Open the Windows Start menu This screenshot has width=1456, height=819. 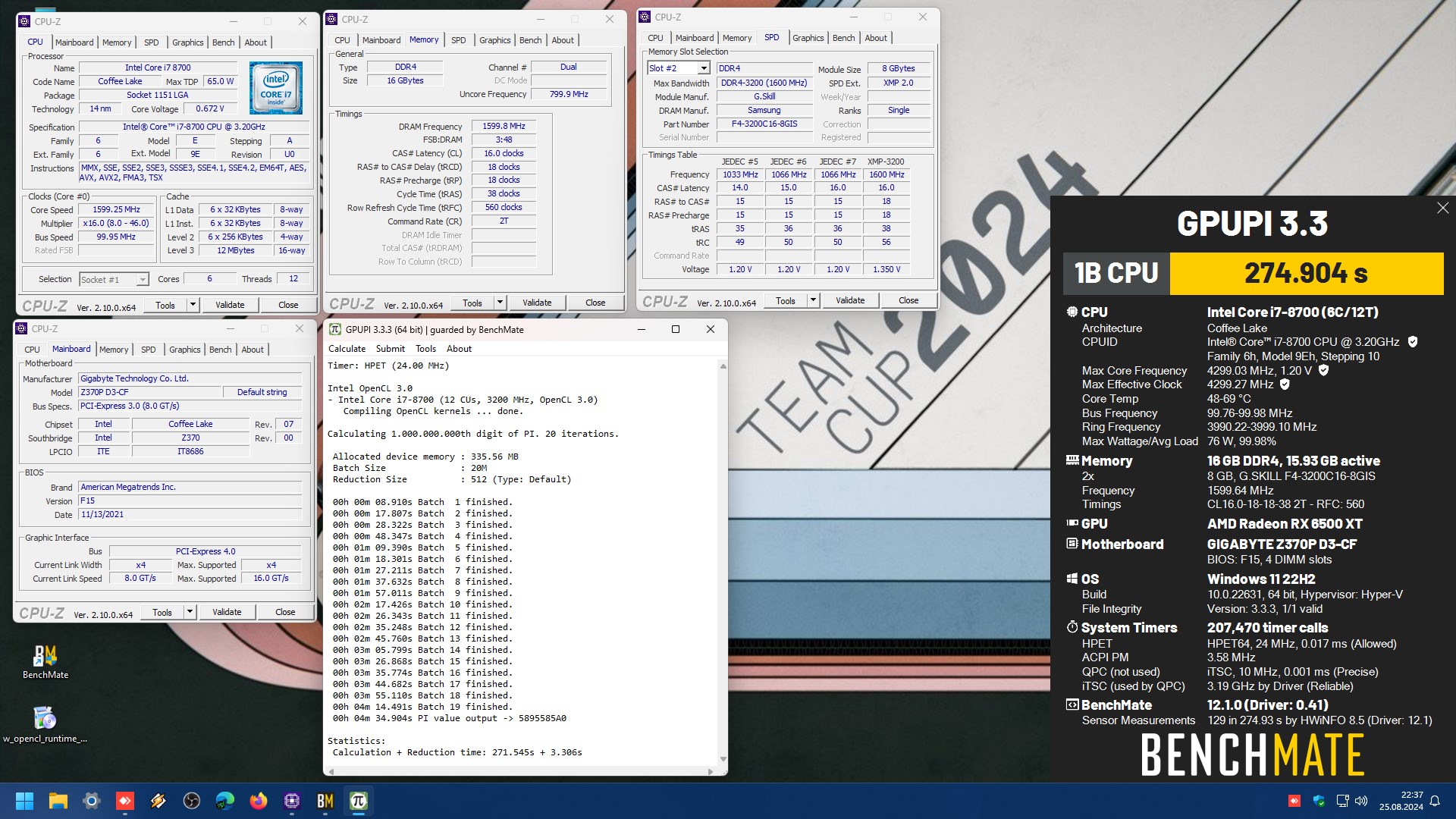(24, 801)
